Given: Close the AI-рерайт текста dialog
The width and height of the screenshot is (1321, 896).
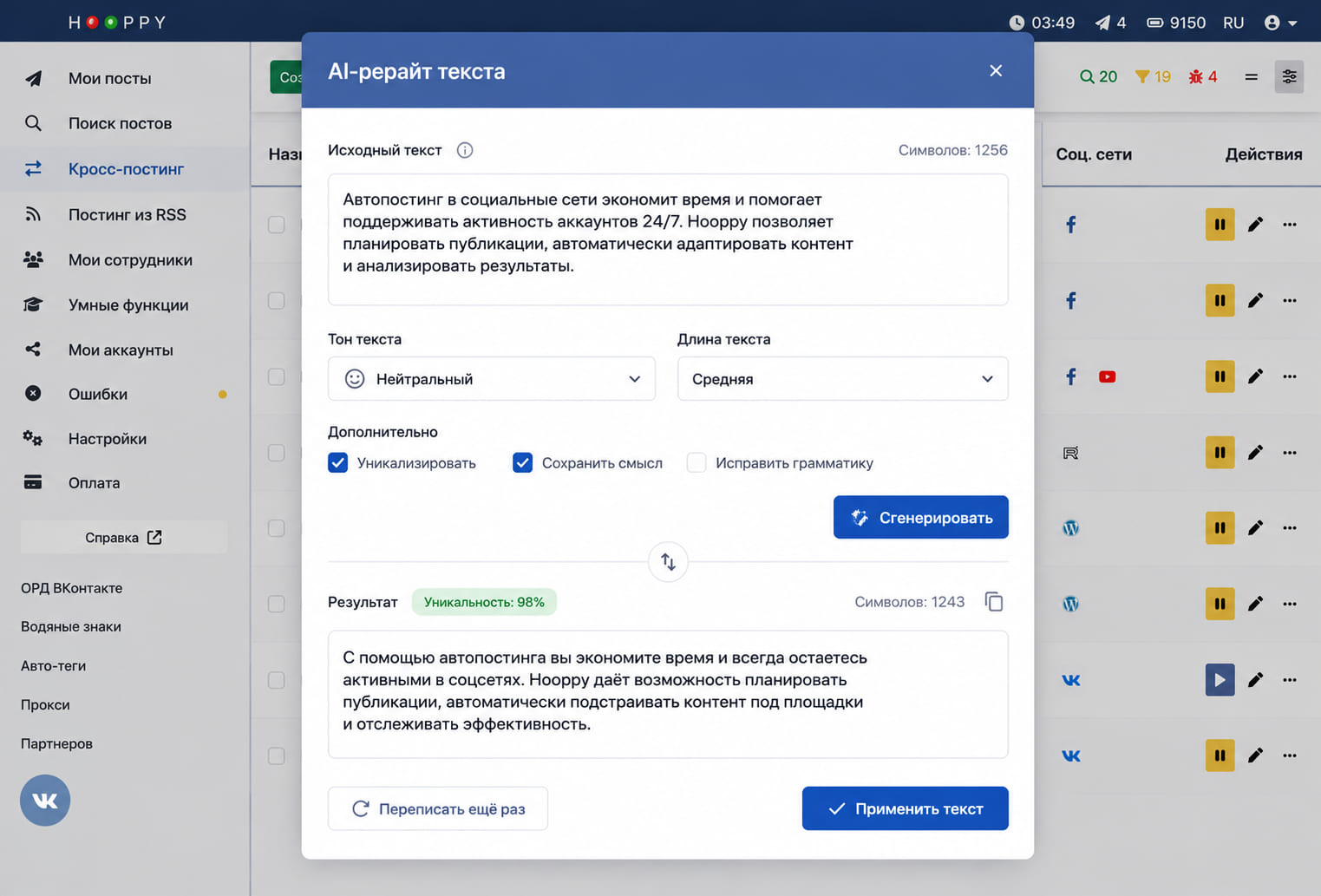Looking at the screenshot, I should tap(996, 70).
